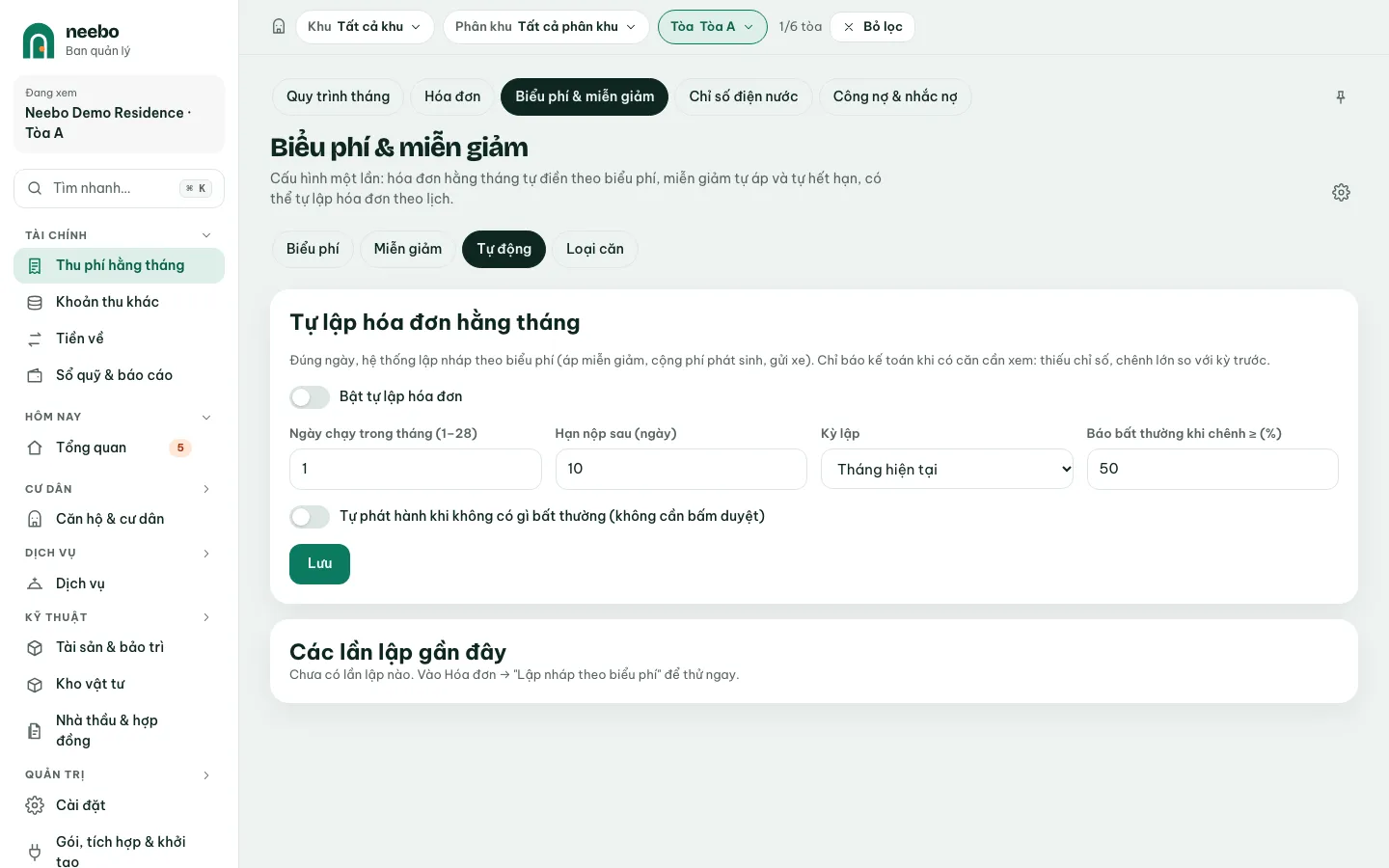The height and width of the screenshot is (868, 1389).
Task: Click the Cài đặt gear icon in sidebar
Action: (x=35, y=805)
